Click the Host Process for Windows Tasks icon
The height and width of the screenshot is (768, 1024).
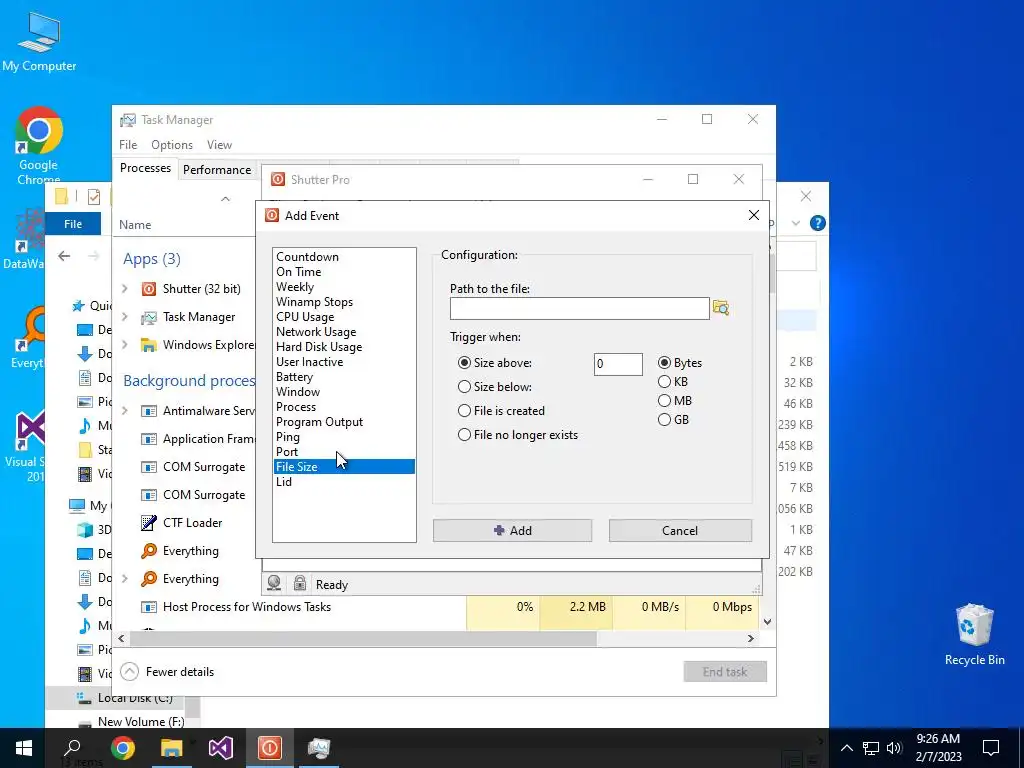149,607
